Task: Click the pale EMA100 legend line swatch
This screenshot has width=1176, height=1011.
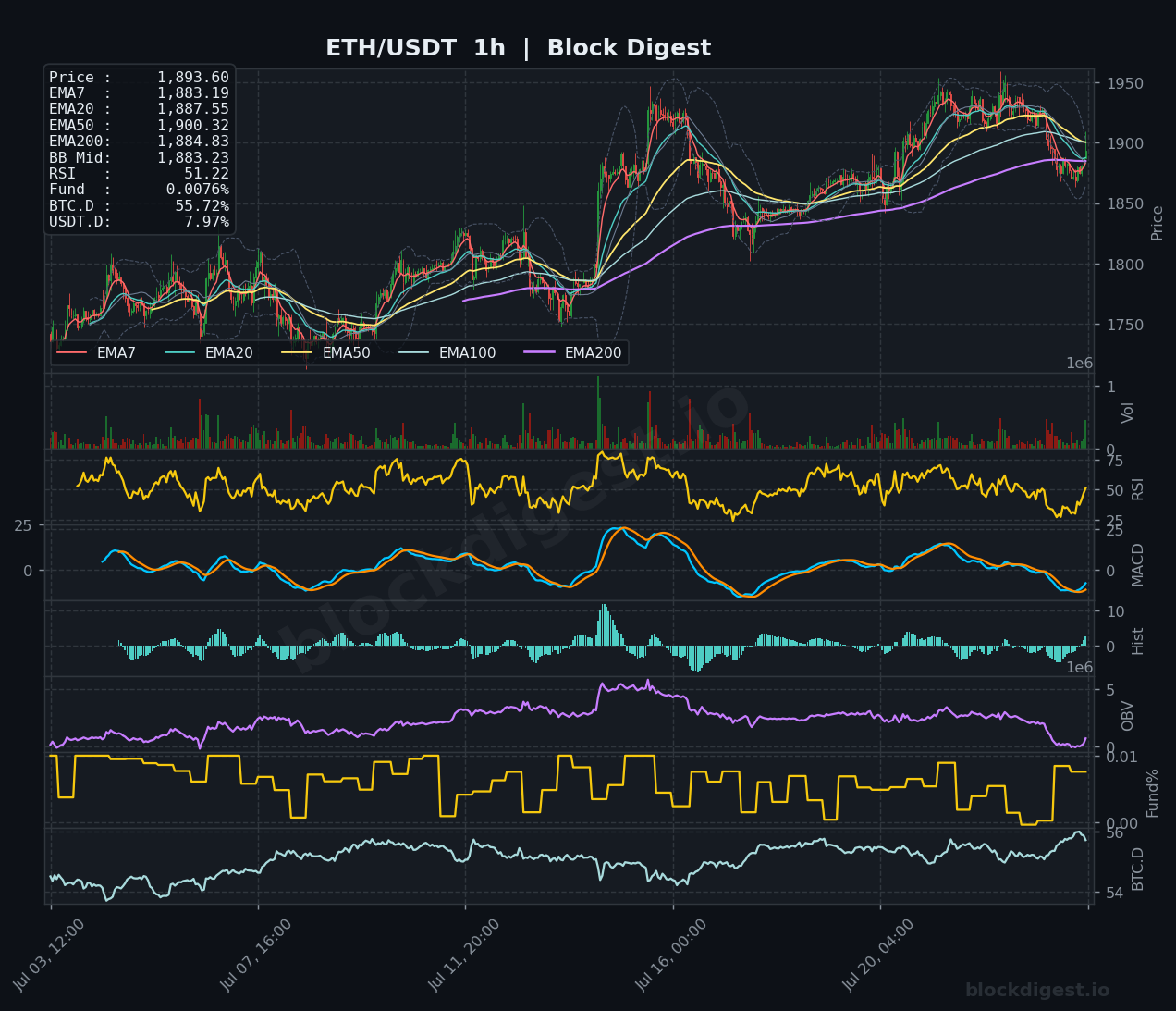Action: pyautogui.click(x=413, y=353)
